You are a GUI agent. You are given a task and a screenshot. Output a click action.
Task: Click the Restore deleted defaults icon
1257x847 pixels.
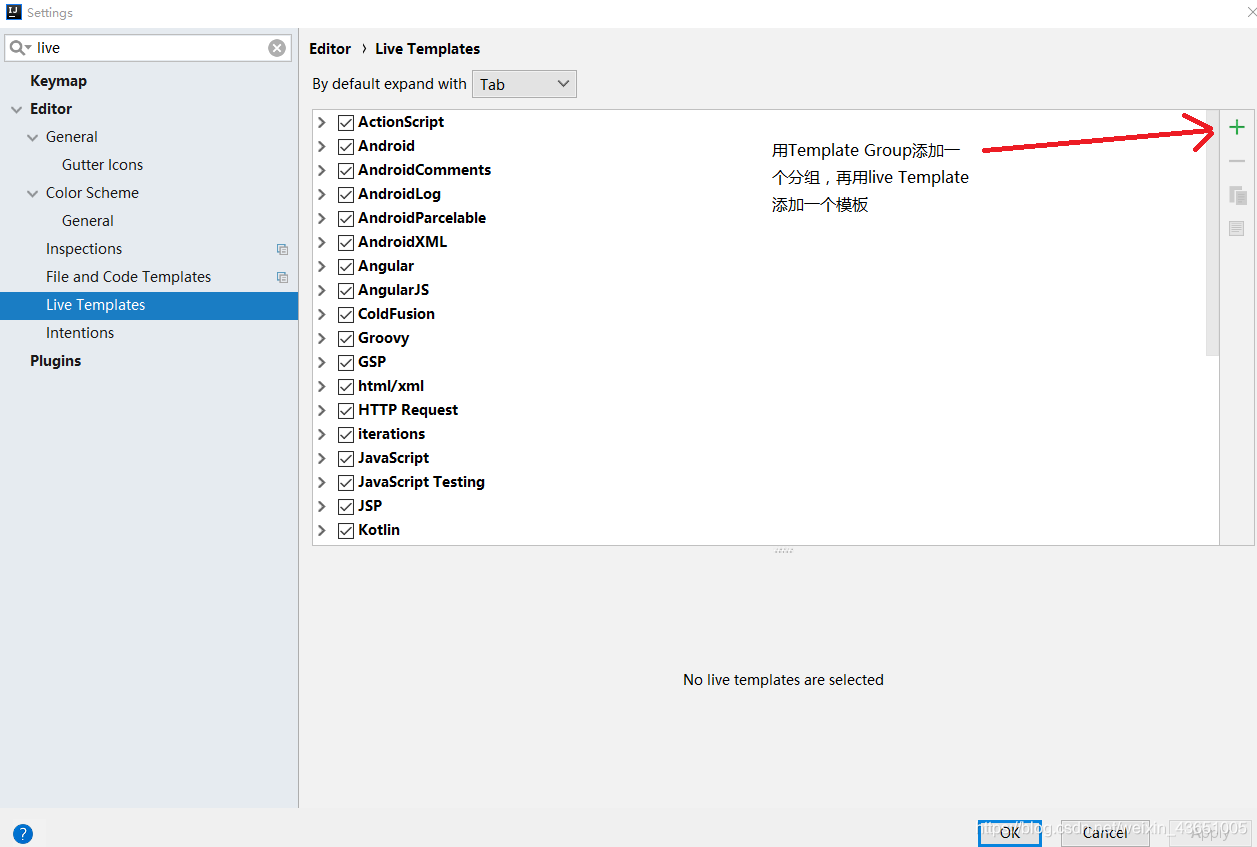point(1237,229)
